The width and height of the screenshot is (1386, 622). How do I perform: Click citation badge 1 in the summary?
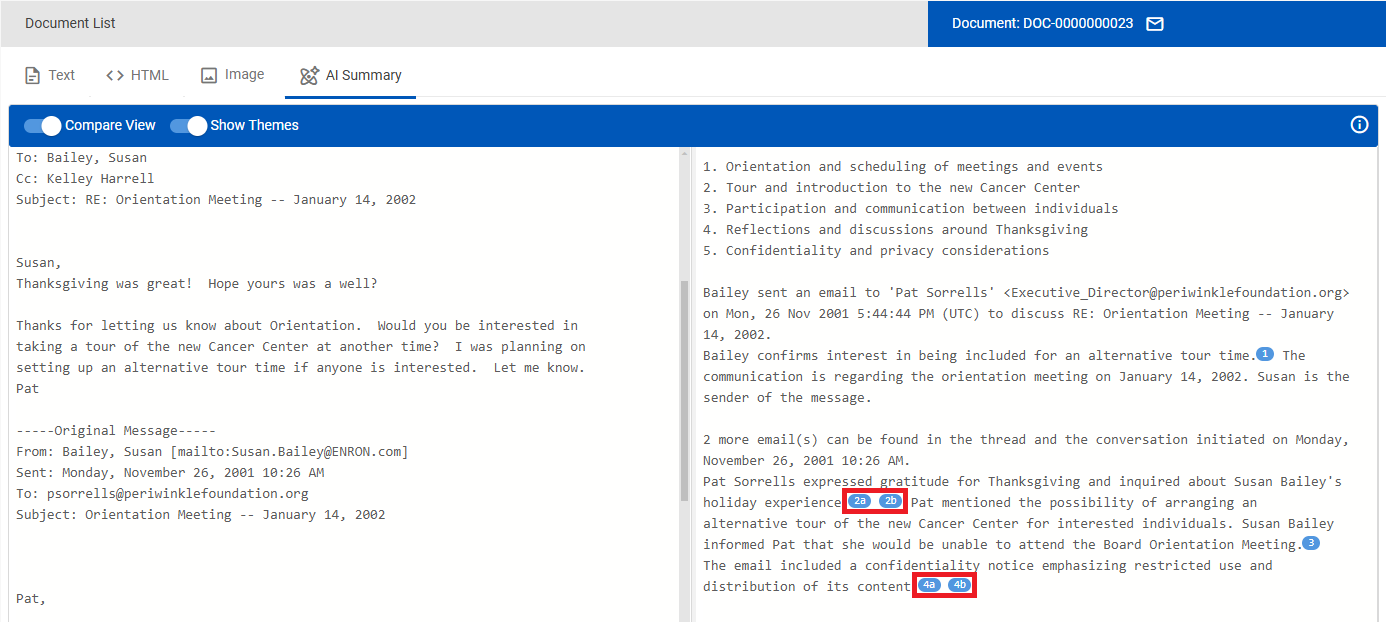(1264, 355)
